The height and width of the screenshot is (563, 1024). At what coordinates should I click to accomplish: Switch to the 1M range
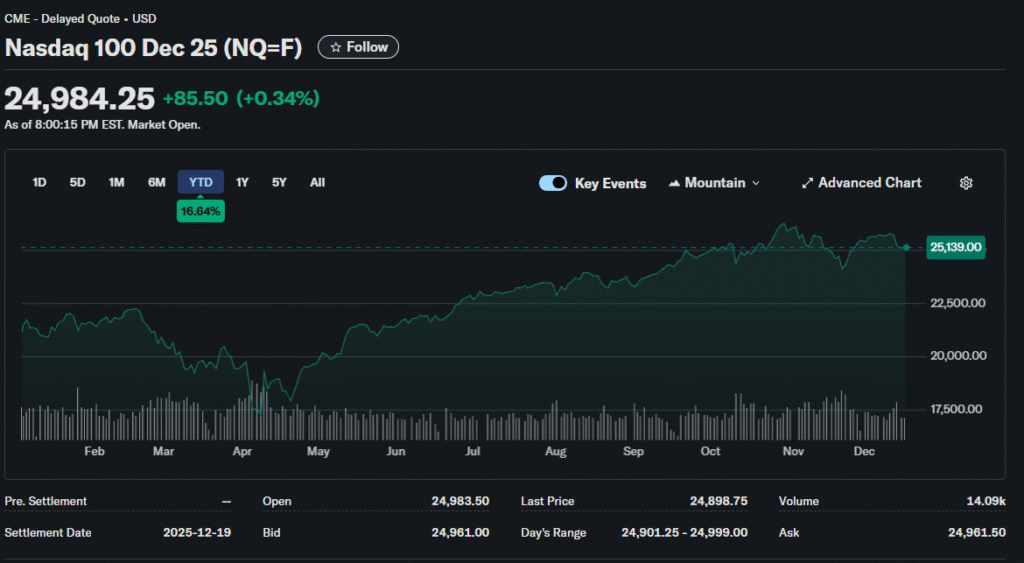[x=117, y=182]
